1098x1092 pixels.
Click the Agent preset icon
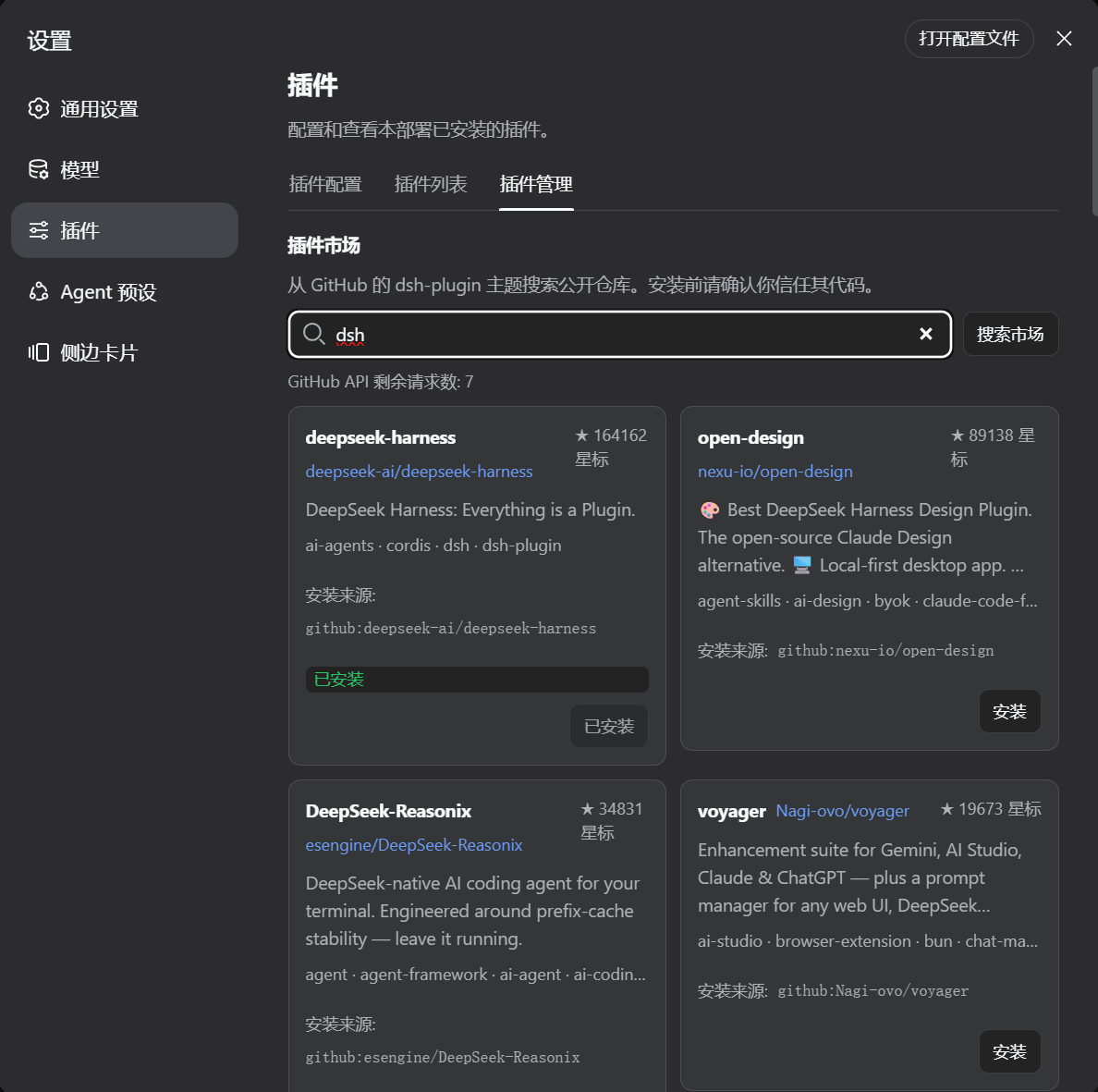pyautogui.click(x=39, y=291)
